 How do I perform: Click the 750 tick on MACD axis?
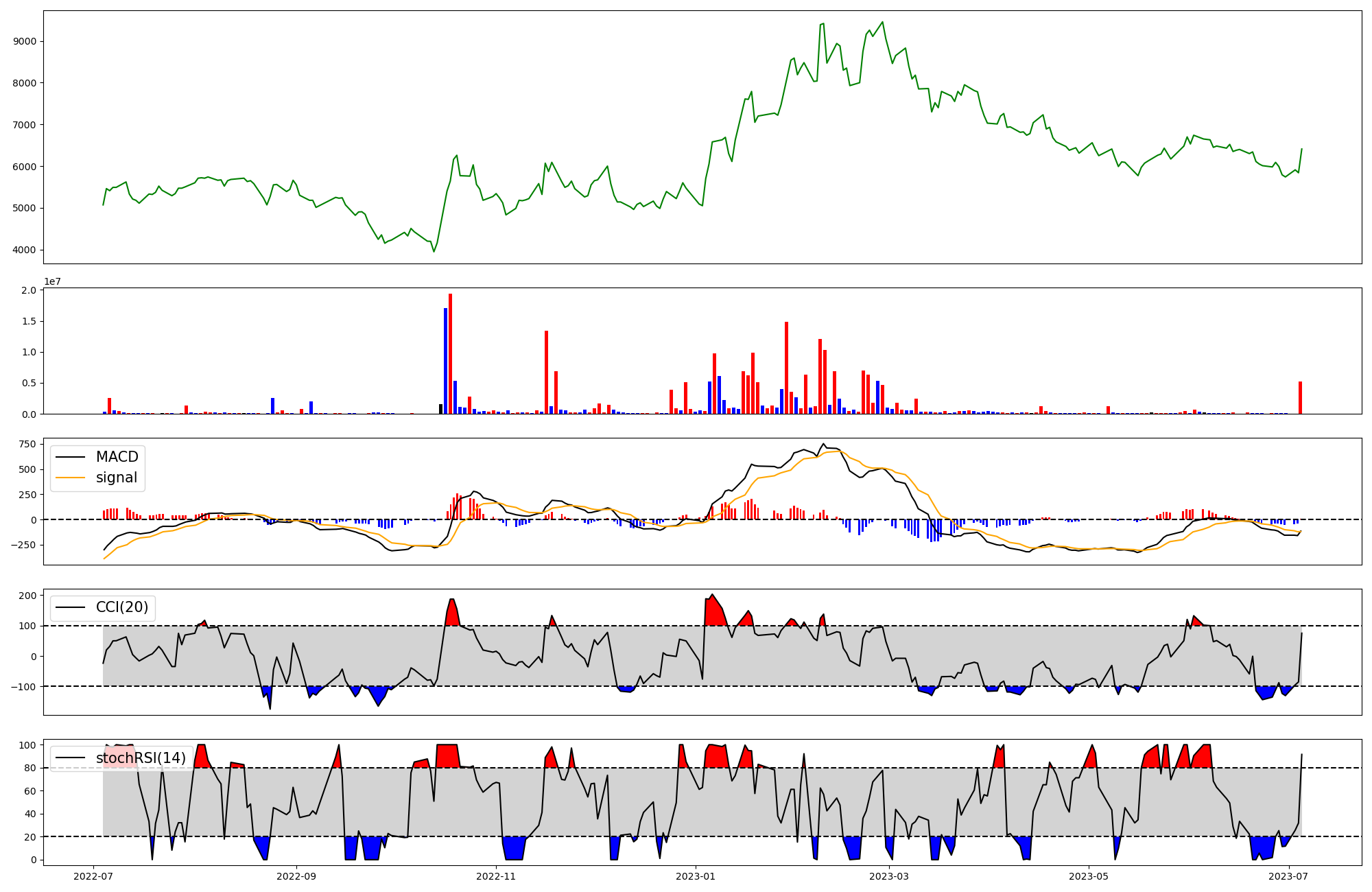27,444
